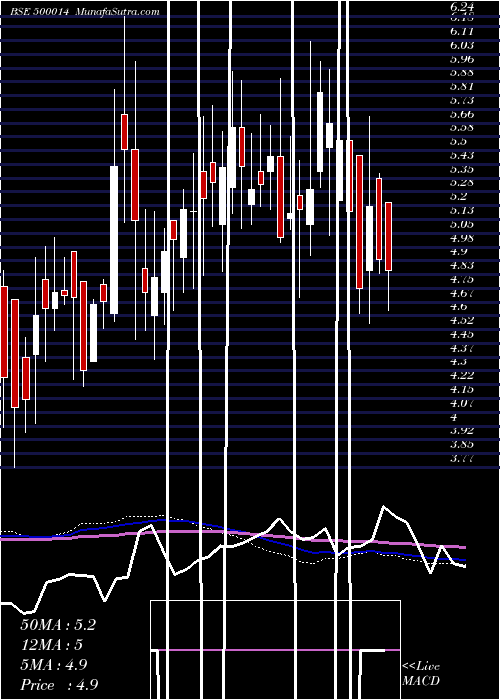
Task: Click the 6.03 price axis label
Action: click(461, 45)
